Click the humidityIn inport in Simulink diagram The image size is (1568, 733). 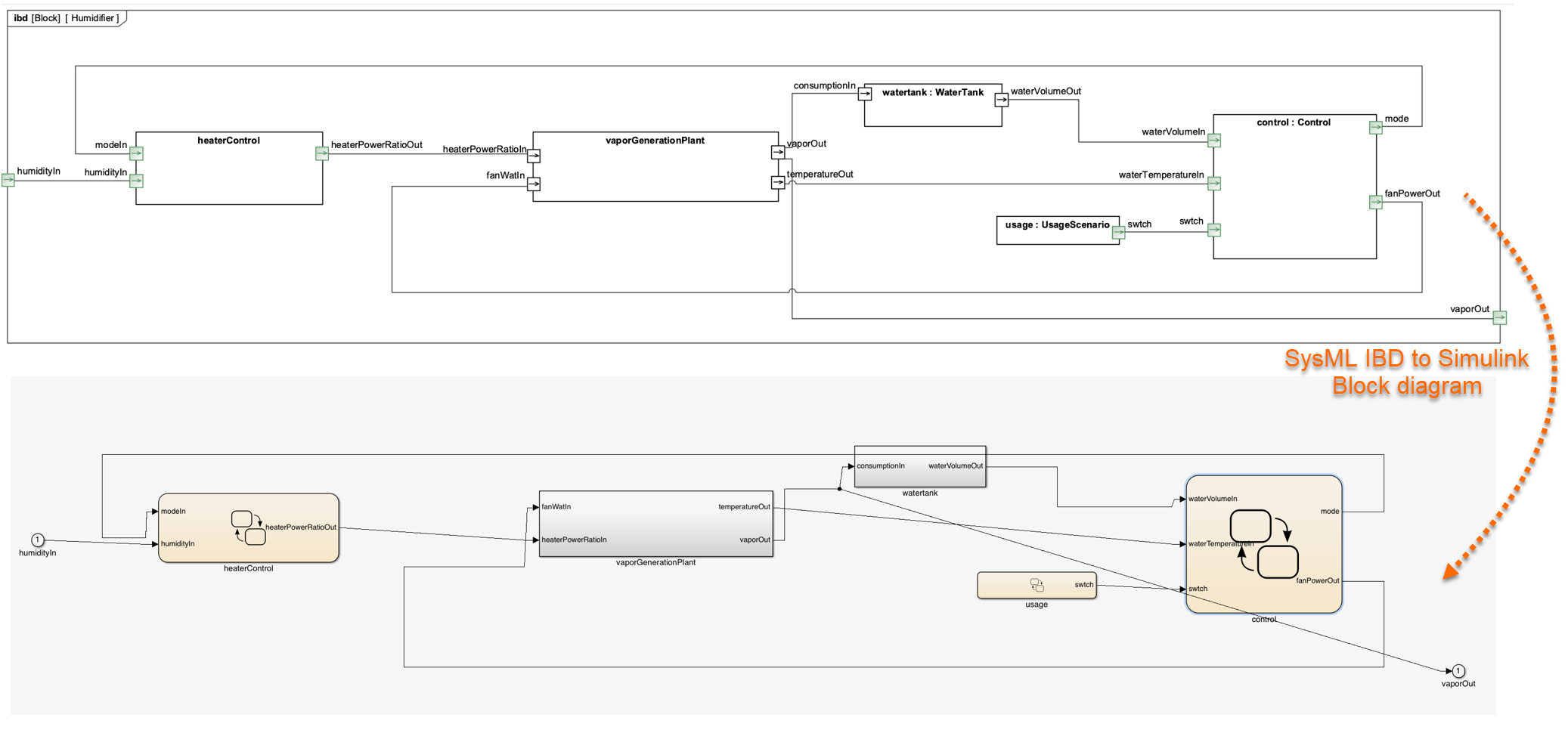(x=38, y=540)
